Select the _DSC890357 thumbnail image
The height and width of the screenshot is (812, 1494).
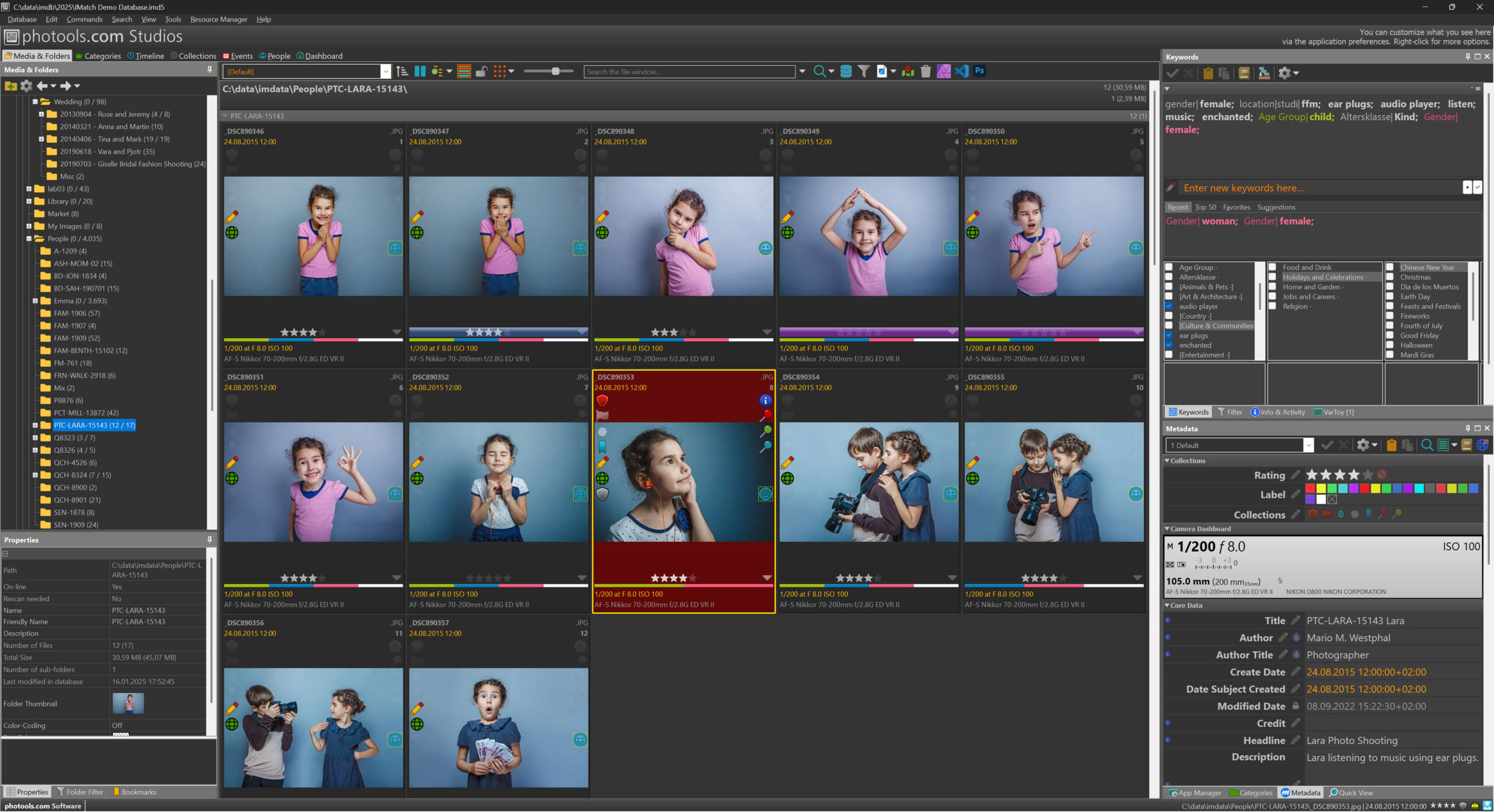click(498, 727)
